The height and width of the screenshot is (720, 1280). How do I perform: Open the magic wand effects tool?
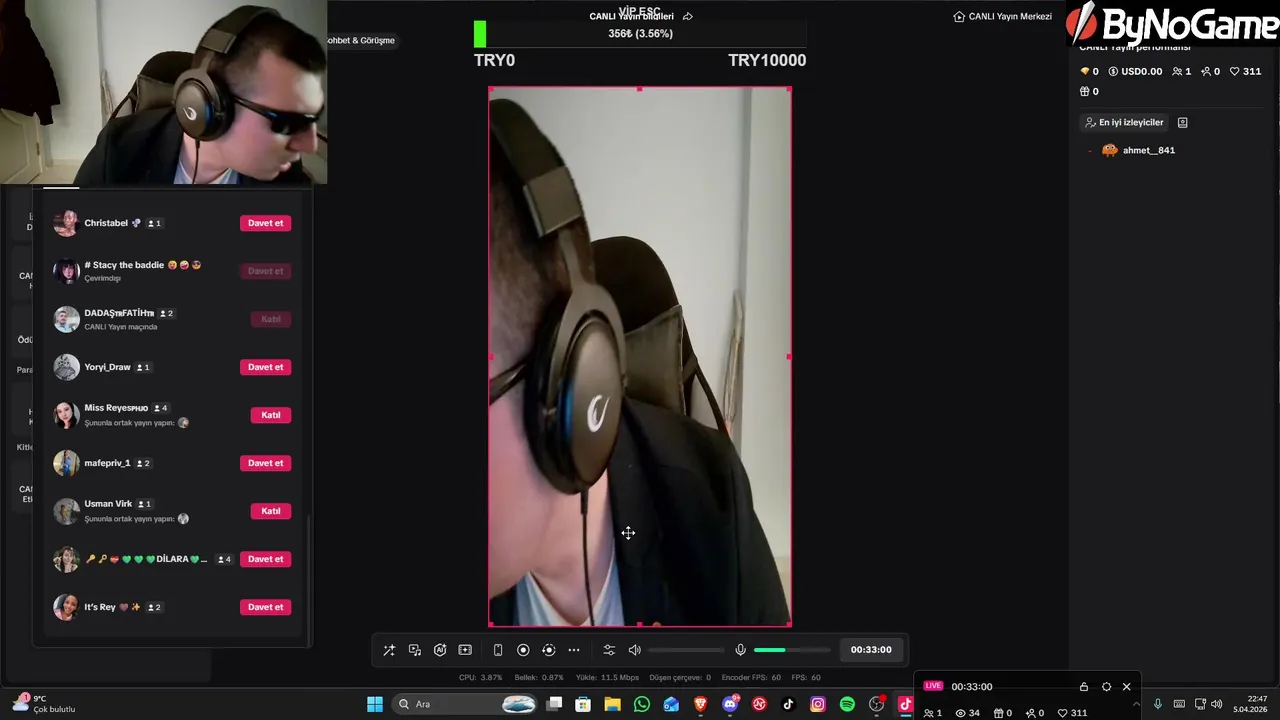point(389,650)
